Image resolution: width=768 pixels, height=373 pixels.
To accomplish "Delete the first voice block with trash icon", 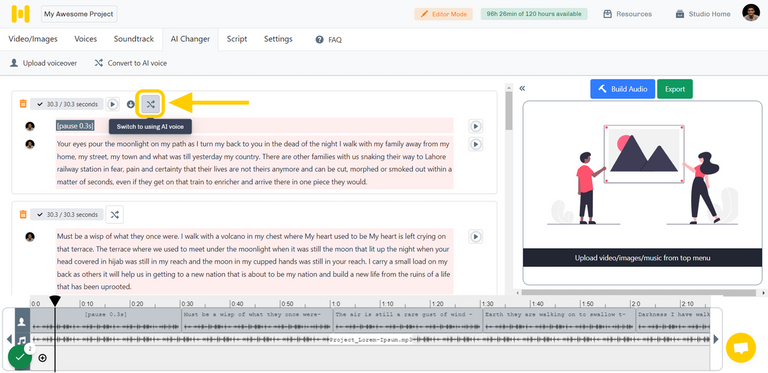I will [x=23, y=104].
